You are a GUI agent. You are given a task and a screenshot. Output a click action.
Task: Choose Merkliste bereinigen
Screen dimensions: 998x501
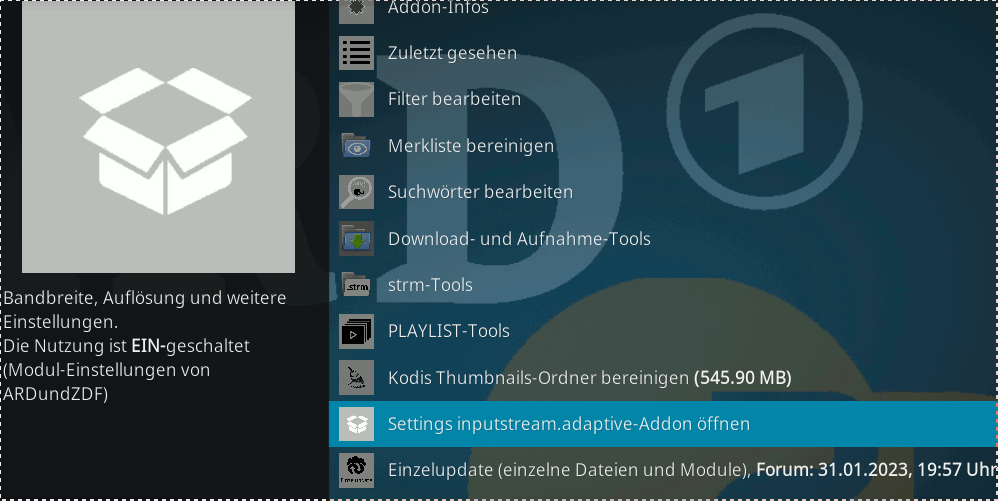click(x=663, y=145)
